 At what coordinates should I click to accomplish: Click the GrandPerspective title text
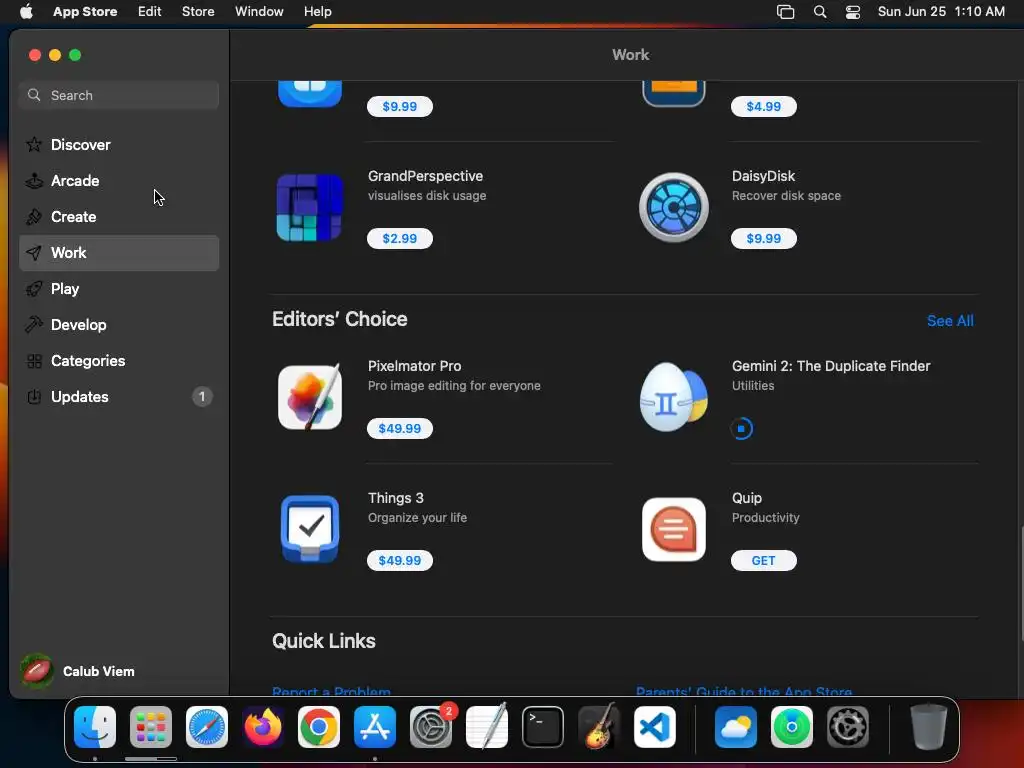point(425,176)
